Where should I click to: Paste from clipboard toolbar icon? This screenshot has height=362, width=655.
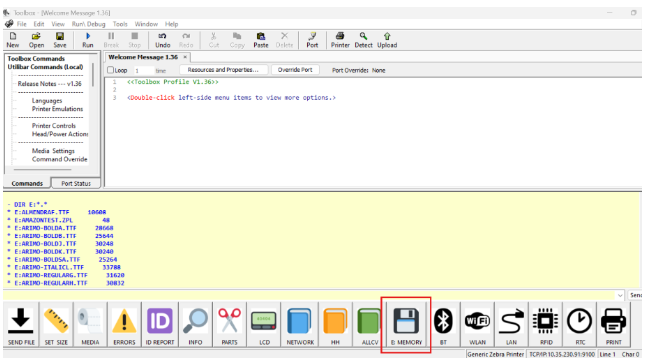click(261, 41)
